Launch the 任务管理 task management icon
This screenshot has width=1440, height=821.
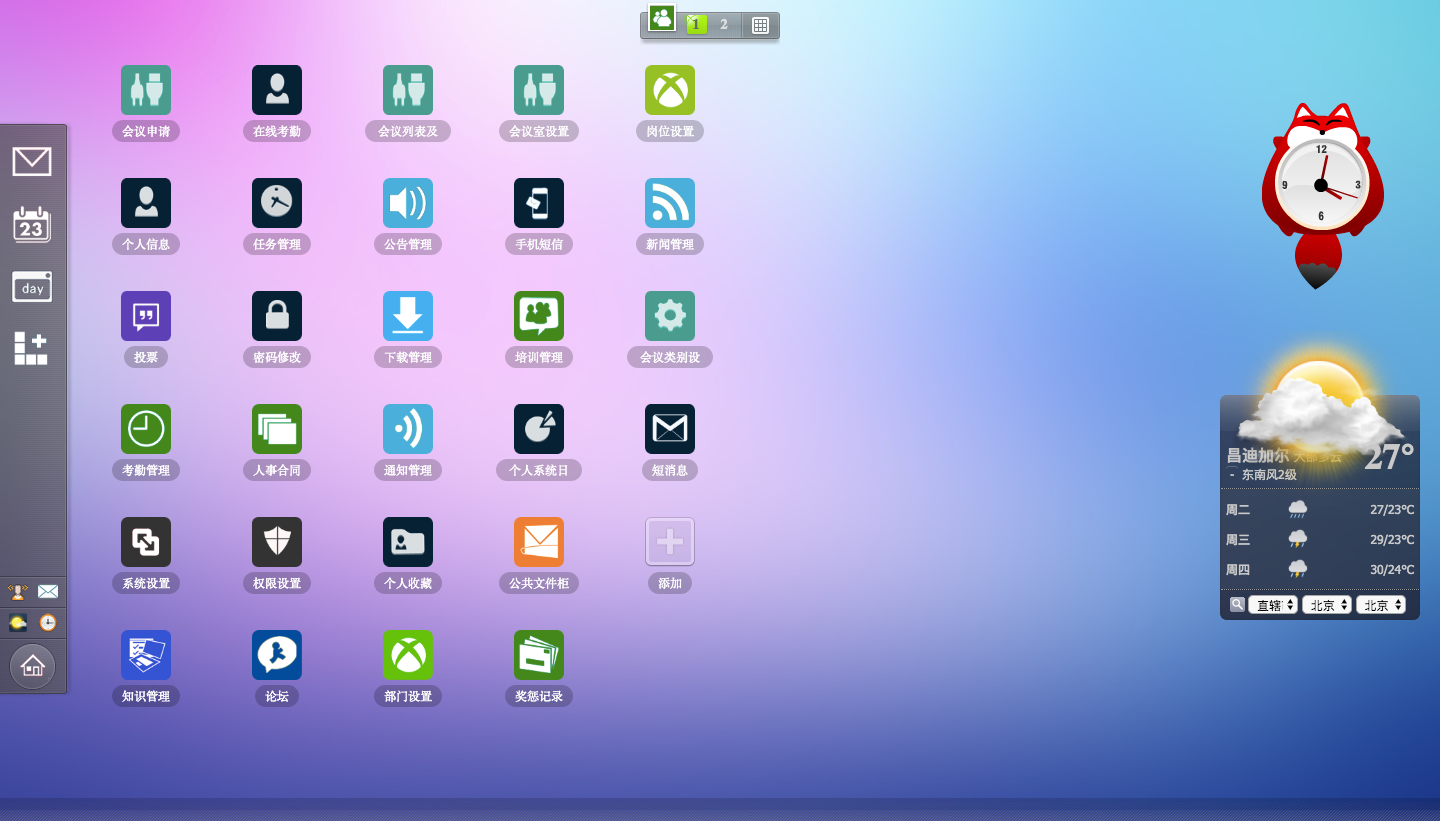pos(277,203)
